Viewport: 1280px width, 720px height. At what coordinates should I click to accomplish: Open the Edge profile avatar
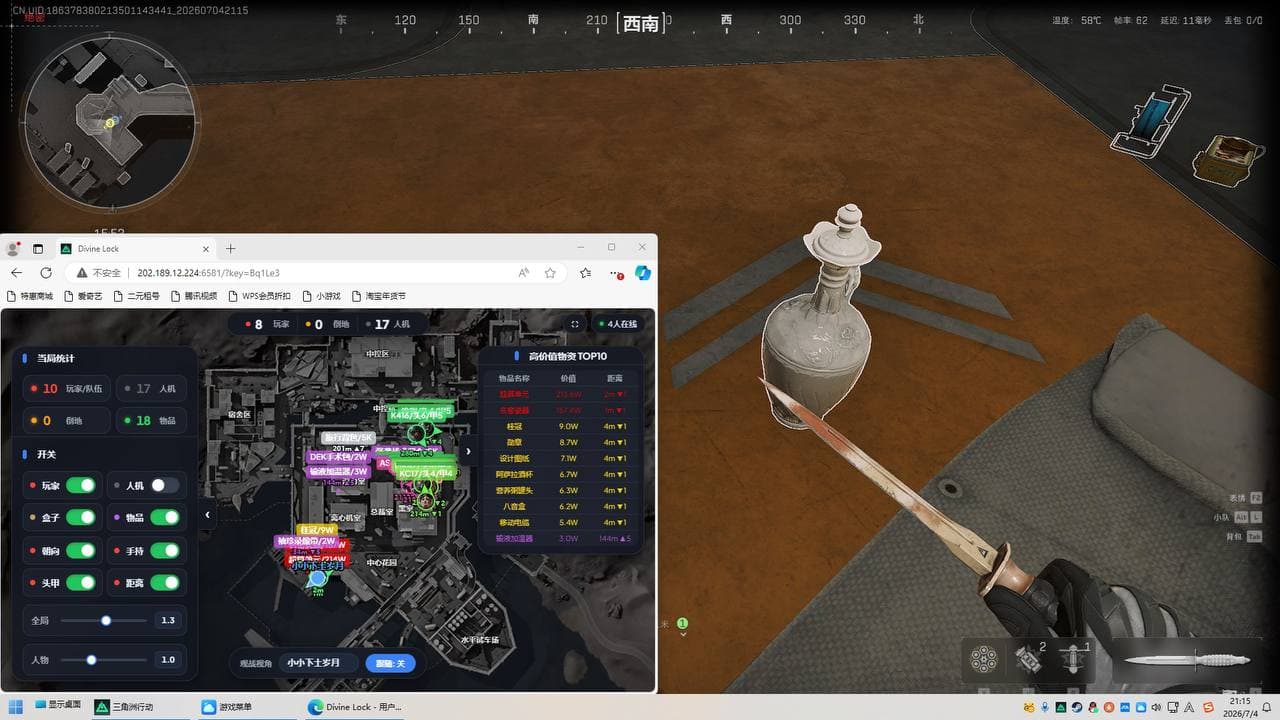(x=14, y=248)
